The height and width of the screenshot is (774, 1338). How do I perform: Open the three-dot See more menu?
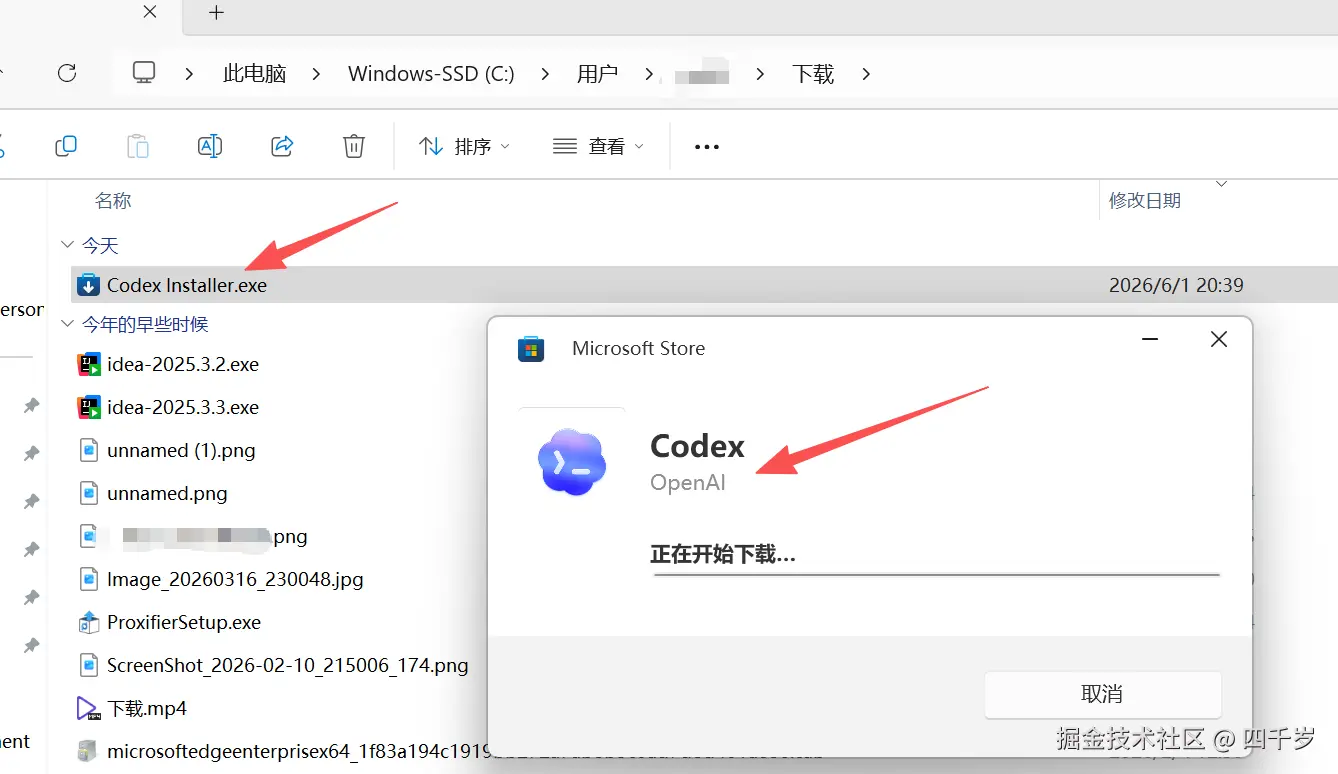coord(707,147)
